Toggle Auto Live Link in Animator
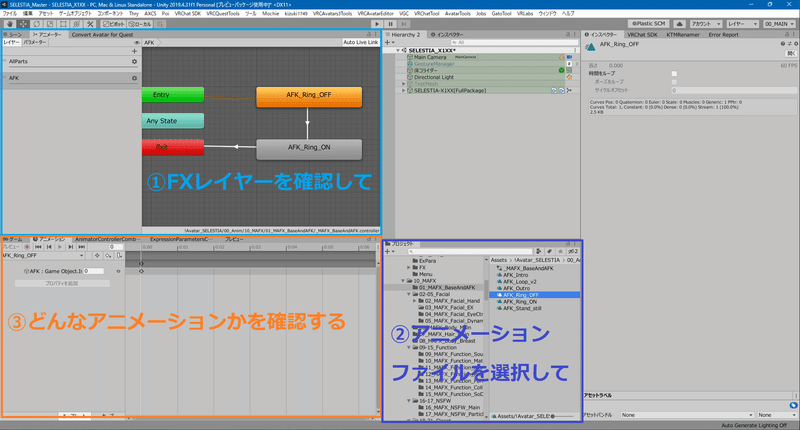This screenshot has width=800, height=430. click(x=361, y=42)
